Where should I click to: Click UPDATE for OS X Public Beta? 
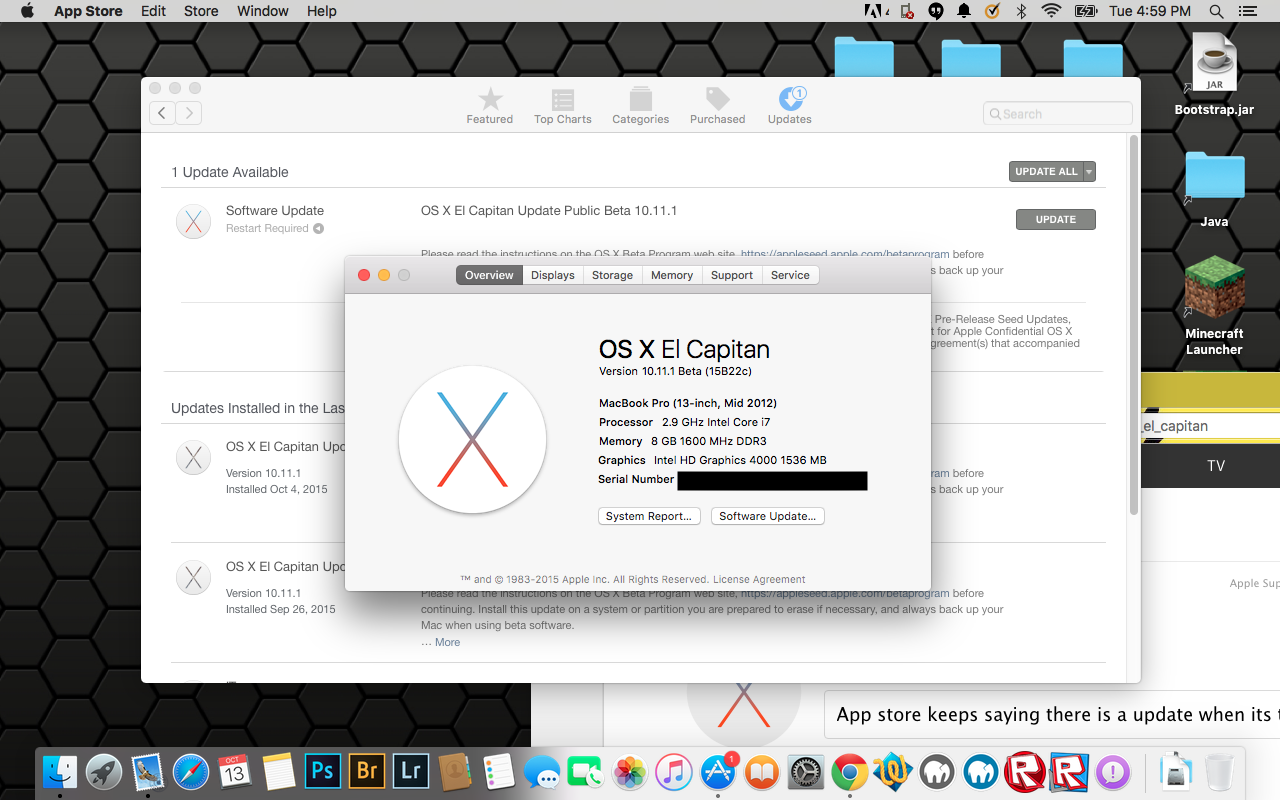click(1055, 219)
